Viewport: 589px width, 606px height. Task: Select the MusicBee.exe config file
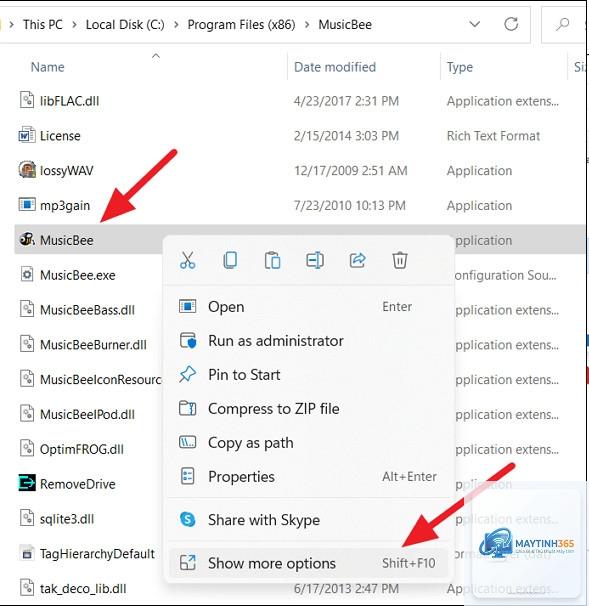coord(78,275)
